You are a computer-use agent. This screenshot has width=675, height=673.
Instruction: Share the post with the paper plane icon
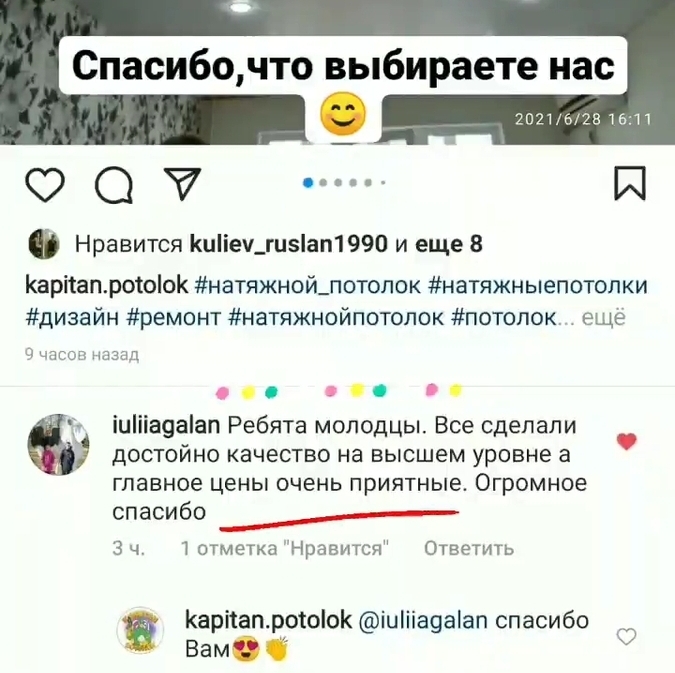pos(183,183)
